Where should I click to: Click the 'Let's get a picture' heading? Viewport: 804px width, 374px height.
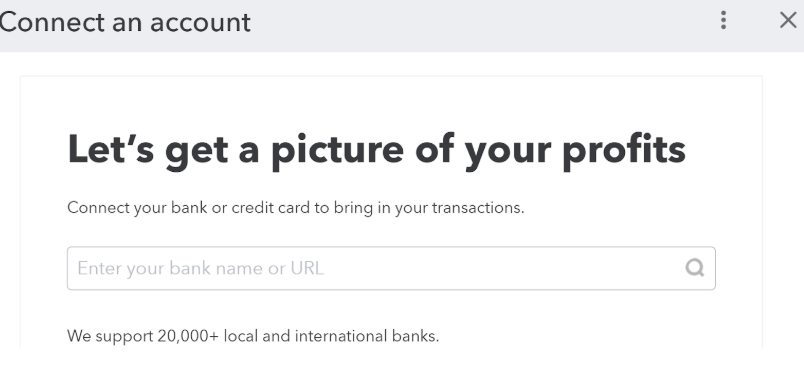click(x=376, y=151)
